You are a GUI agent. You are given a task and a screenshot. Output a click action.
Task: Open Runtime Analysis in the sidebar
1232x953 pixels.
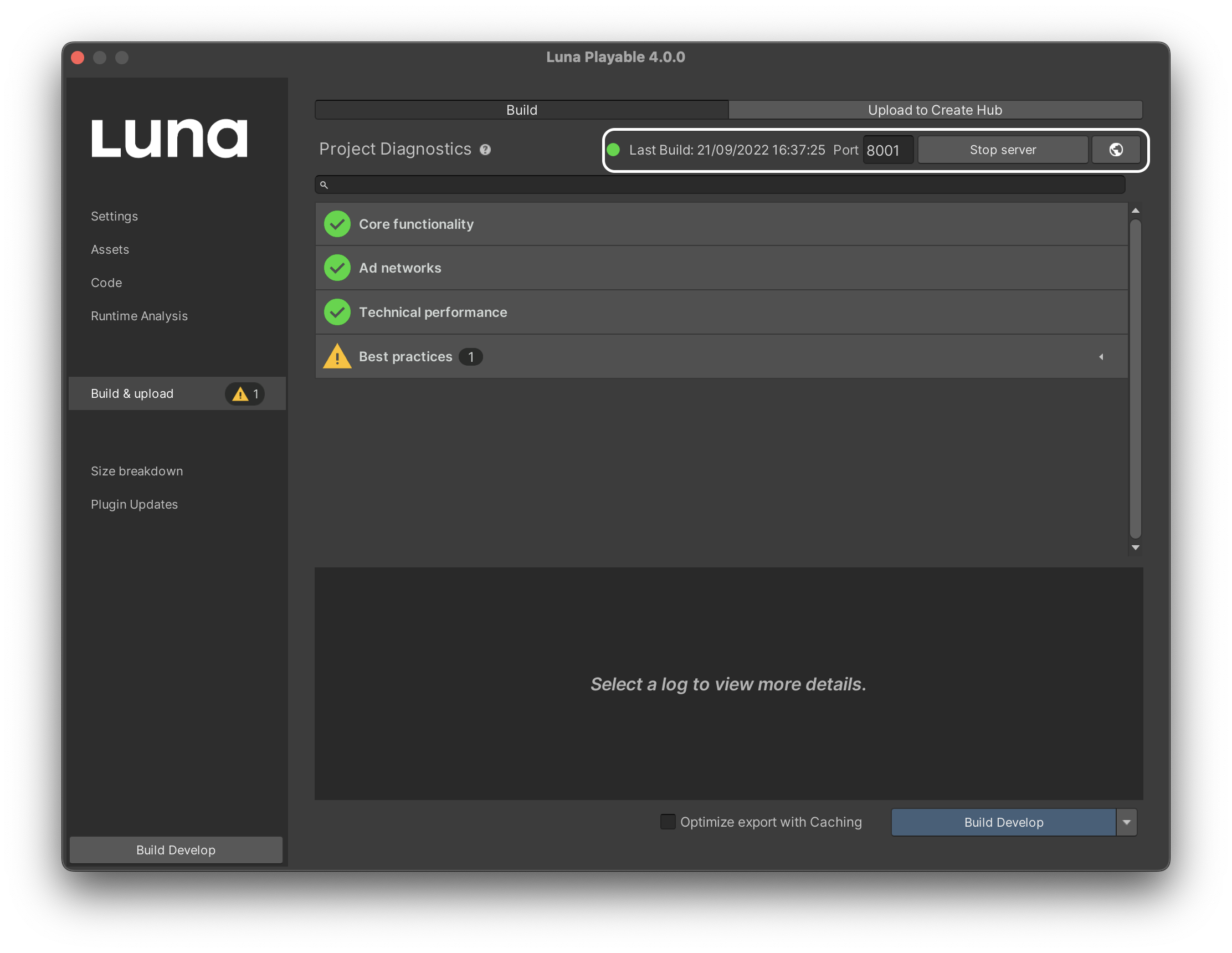(x=140, y=316)
